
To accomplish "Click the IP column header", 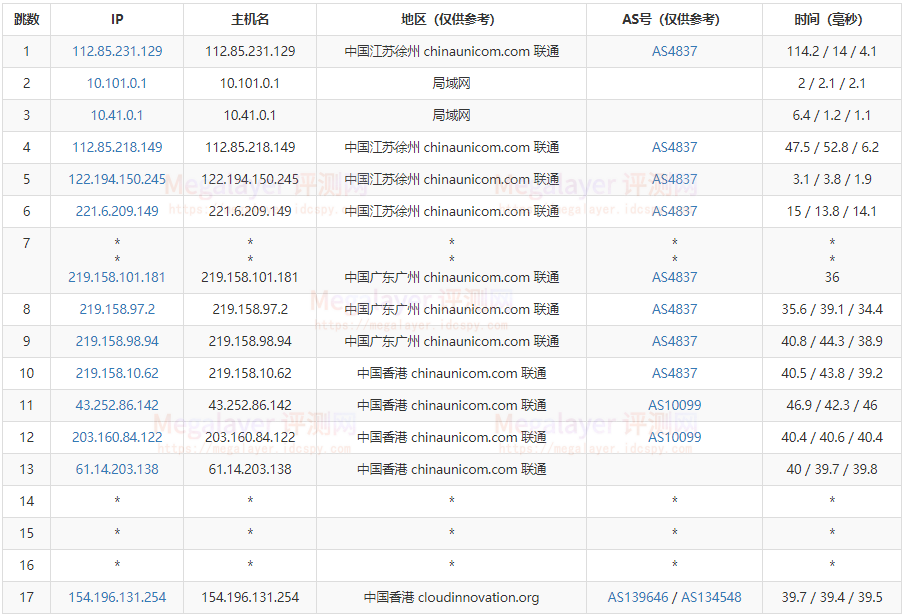I will coord(117,20).
